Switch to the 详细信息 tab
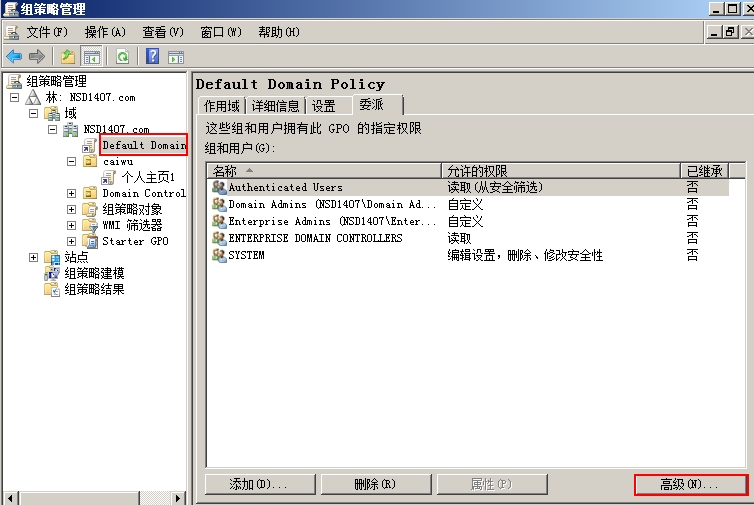 point(276,106)
